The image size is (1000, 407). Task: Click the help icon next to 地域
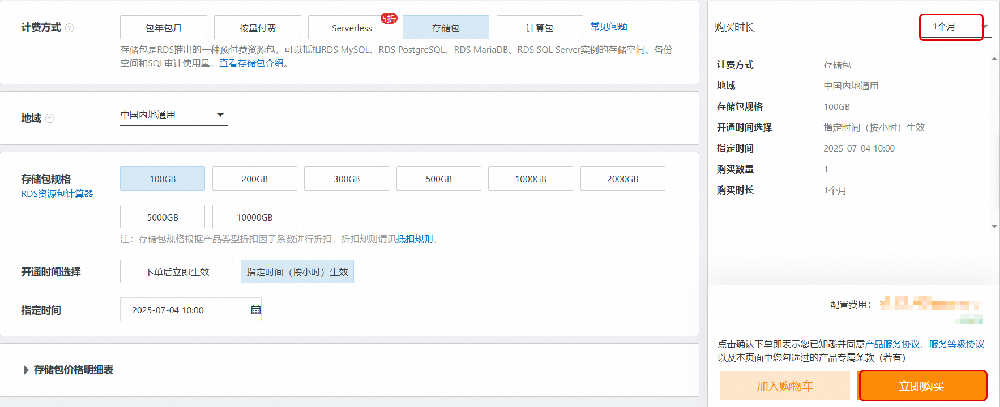click(x=50, y=118)
